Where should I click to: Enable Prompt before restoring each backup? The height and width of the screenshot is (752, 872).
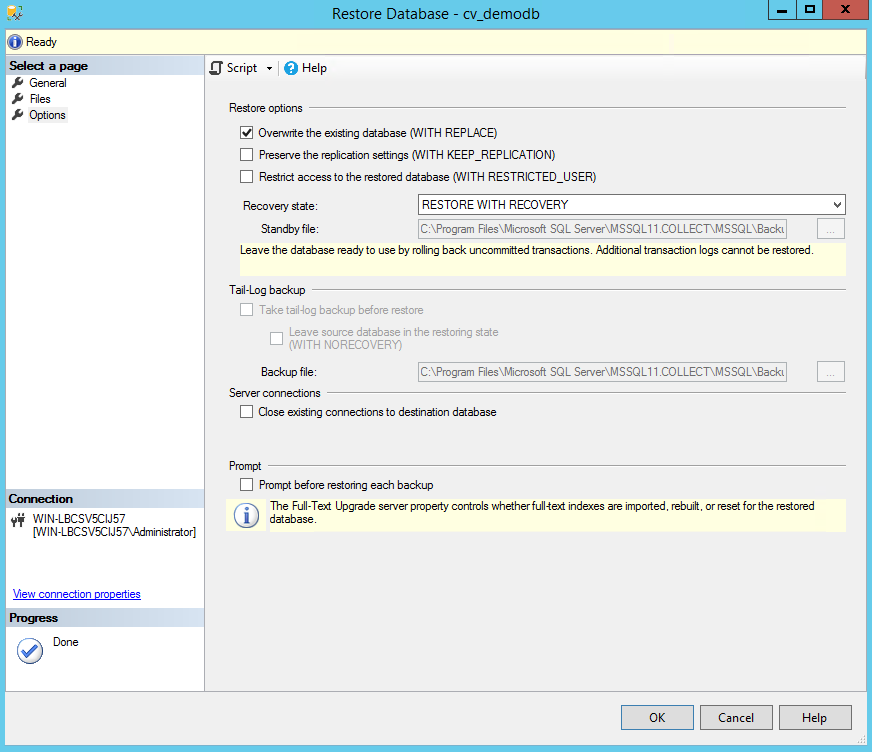[x=246, y=484]
